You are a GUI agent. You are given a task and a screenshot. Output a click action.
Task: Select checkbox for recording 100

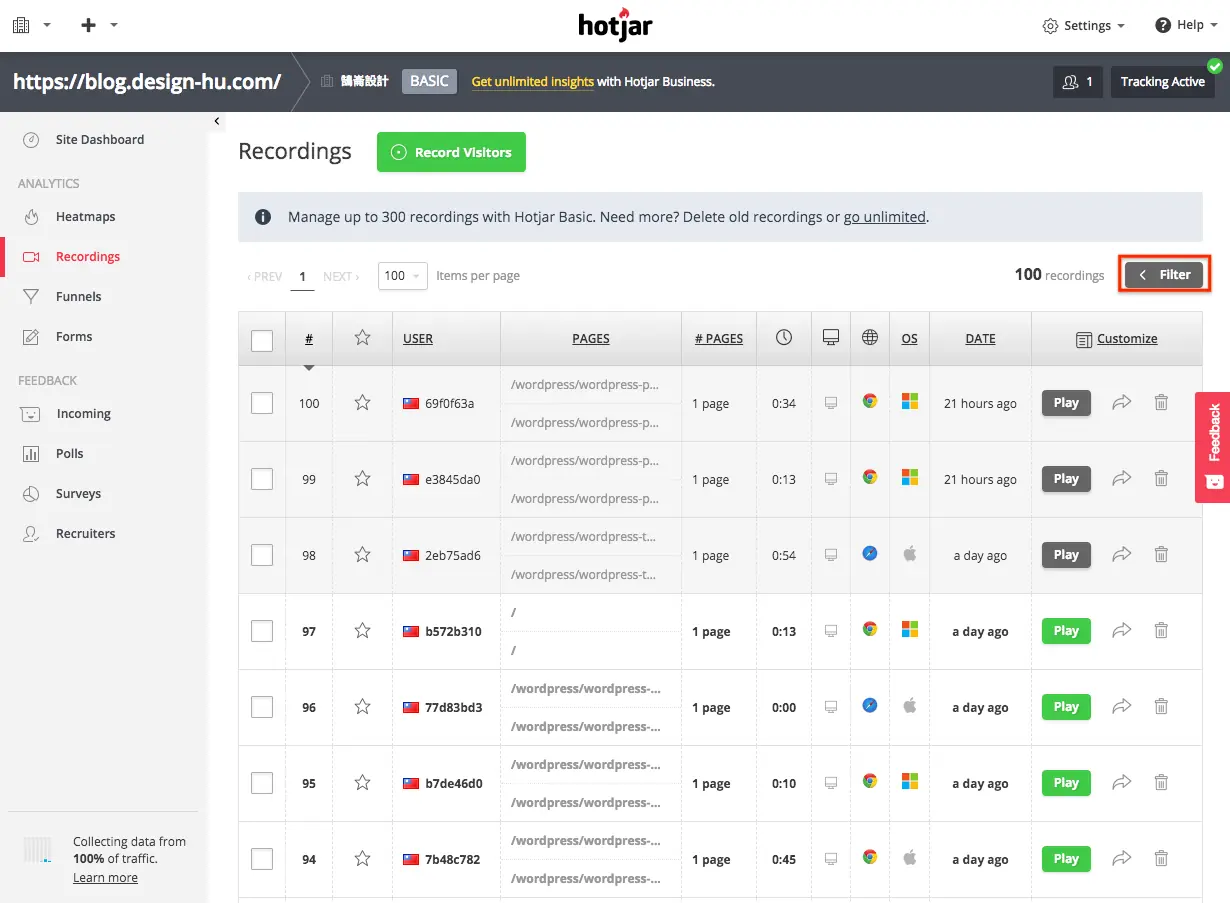click(x=262, y=403)
